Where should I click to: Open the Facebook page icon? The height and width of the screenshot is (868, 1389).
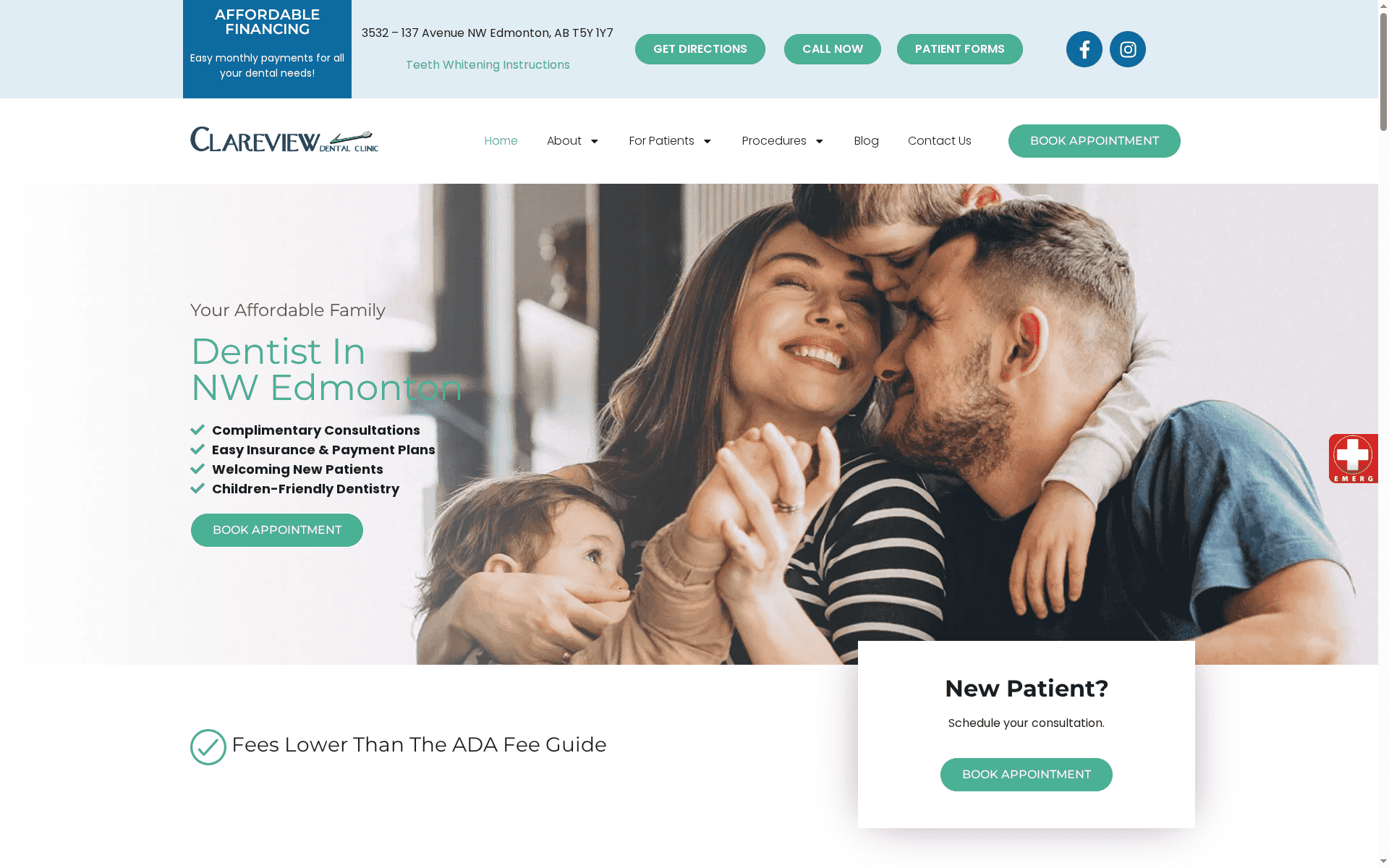click(x=1084, y=49)
